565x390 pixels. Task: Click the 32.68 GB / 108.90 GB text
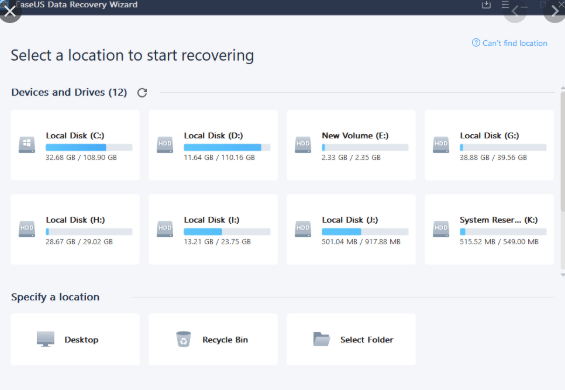tap(81, 158)
